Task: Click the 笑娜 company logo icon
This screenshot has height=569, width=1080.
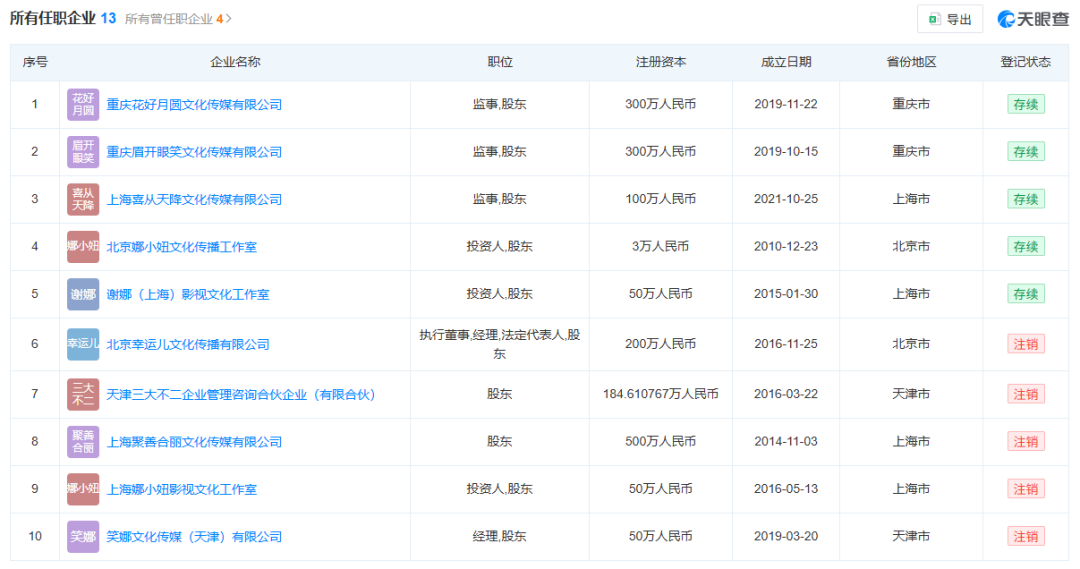Action: [x=83, y=537]
